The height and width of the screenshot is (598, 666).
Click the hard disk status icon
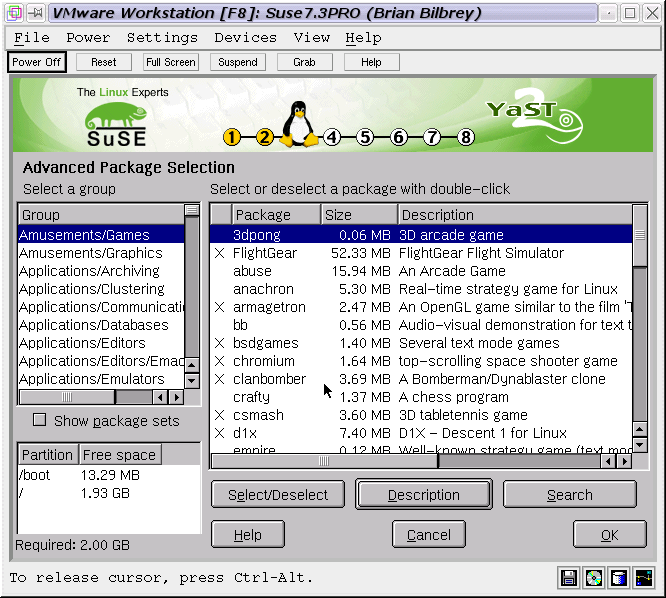click(x=619, y=577)
